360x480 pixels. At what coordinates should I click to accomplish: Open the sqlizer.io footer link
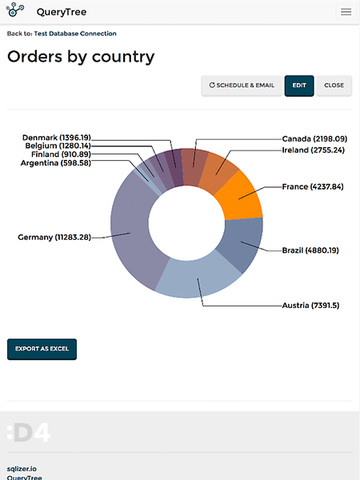click(22, 469)
